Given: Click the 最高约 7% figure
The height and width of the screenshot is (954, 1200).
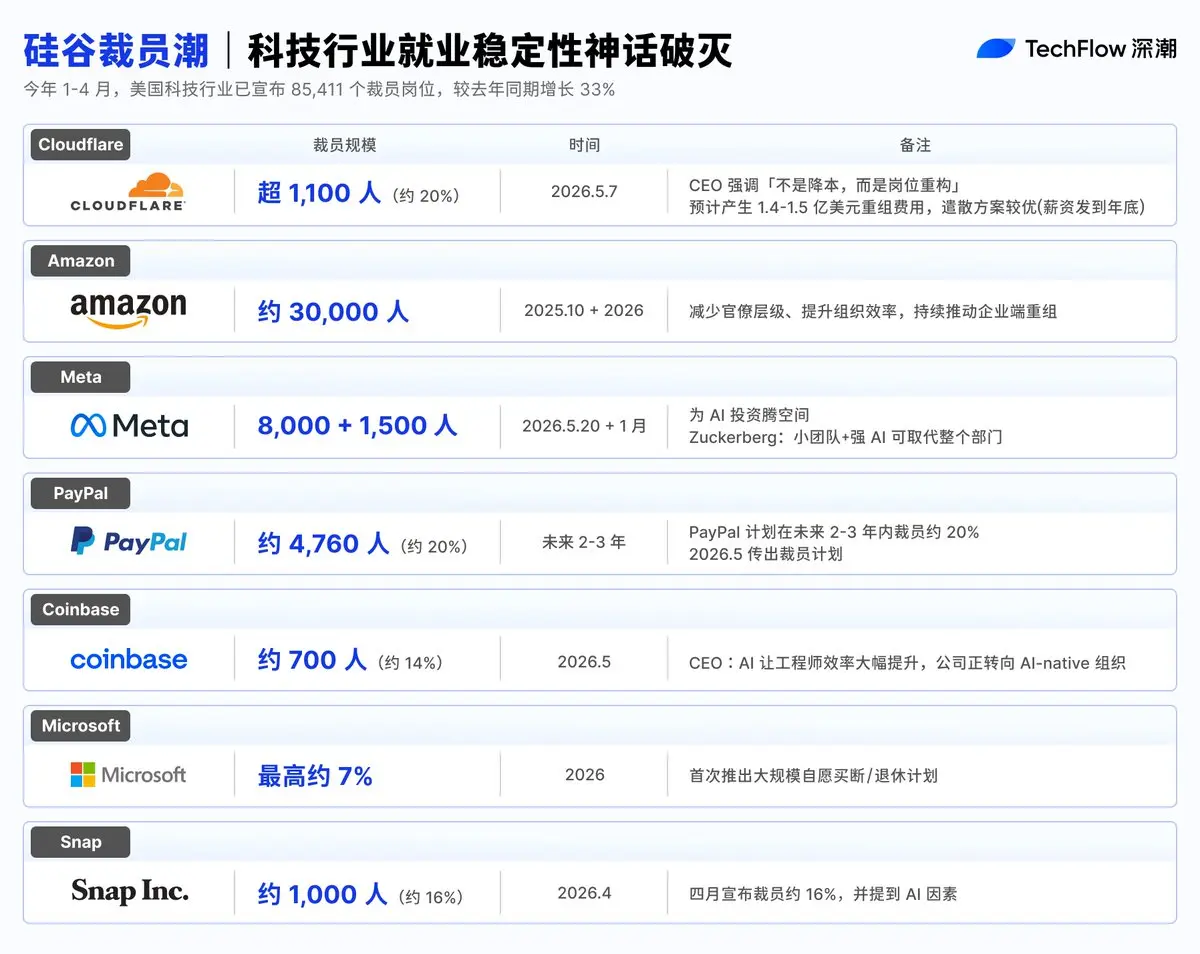Looking at the screenshot, I should click(x=315, y=776).
